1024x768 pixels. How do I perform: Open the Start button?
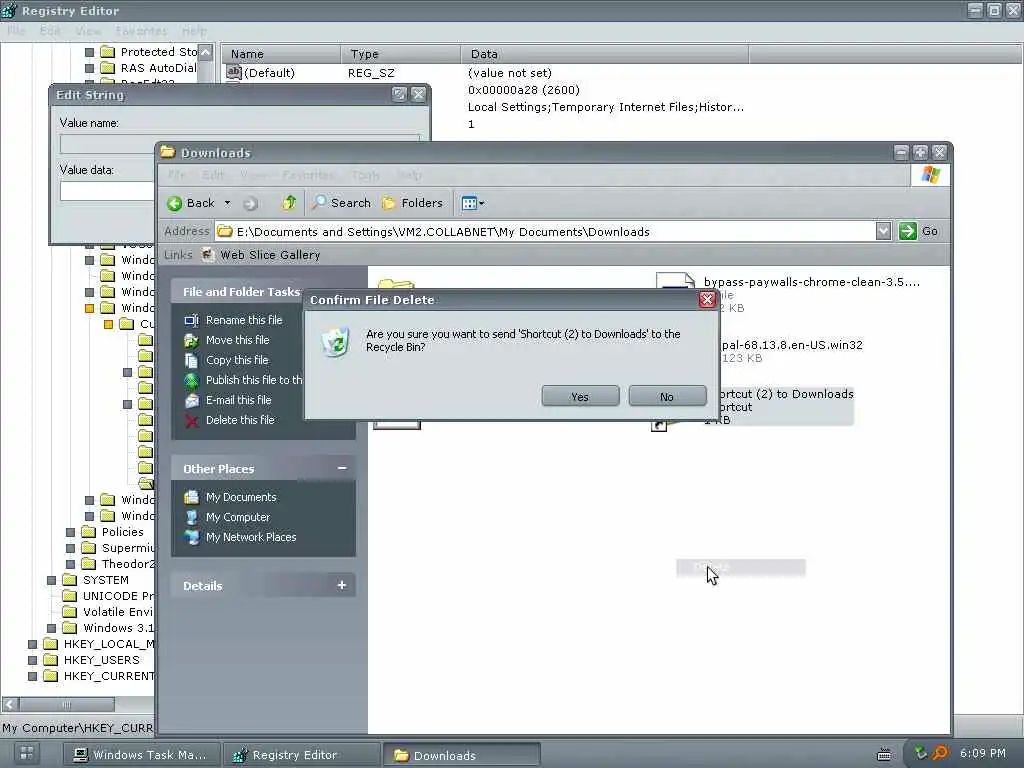[x=27, y=754]
